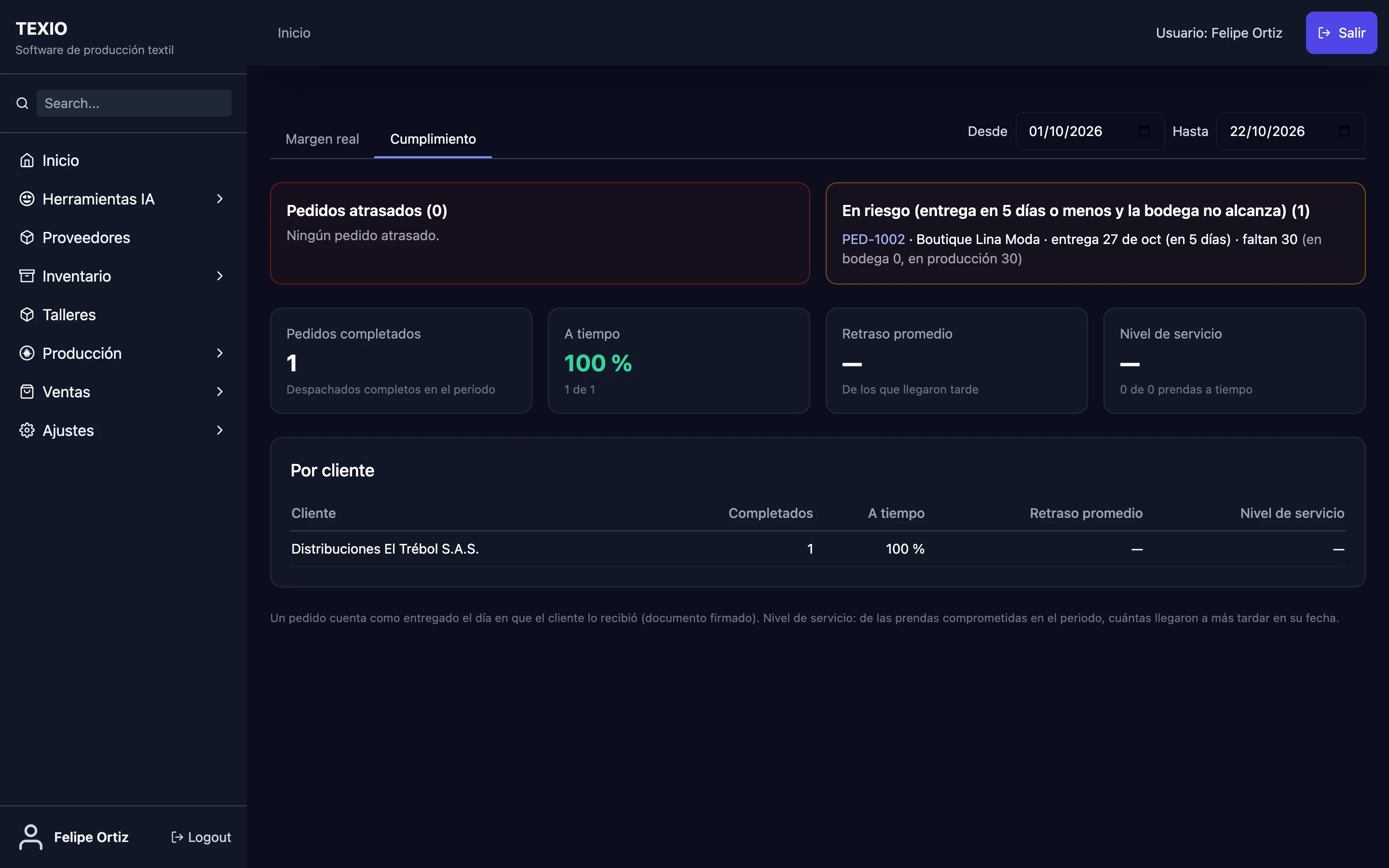Click the Producción circle icon
Image resolution: width=1389 pixels, height=868 pixels.
pyautogui.click(x=27, y=353)
